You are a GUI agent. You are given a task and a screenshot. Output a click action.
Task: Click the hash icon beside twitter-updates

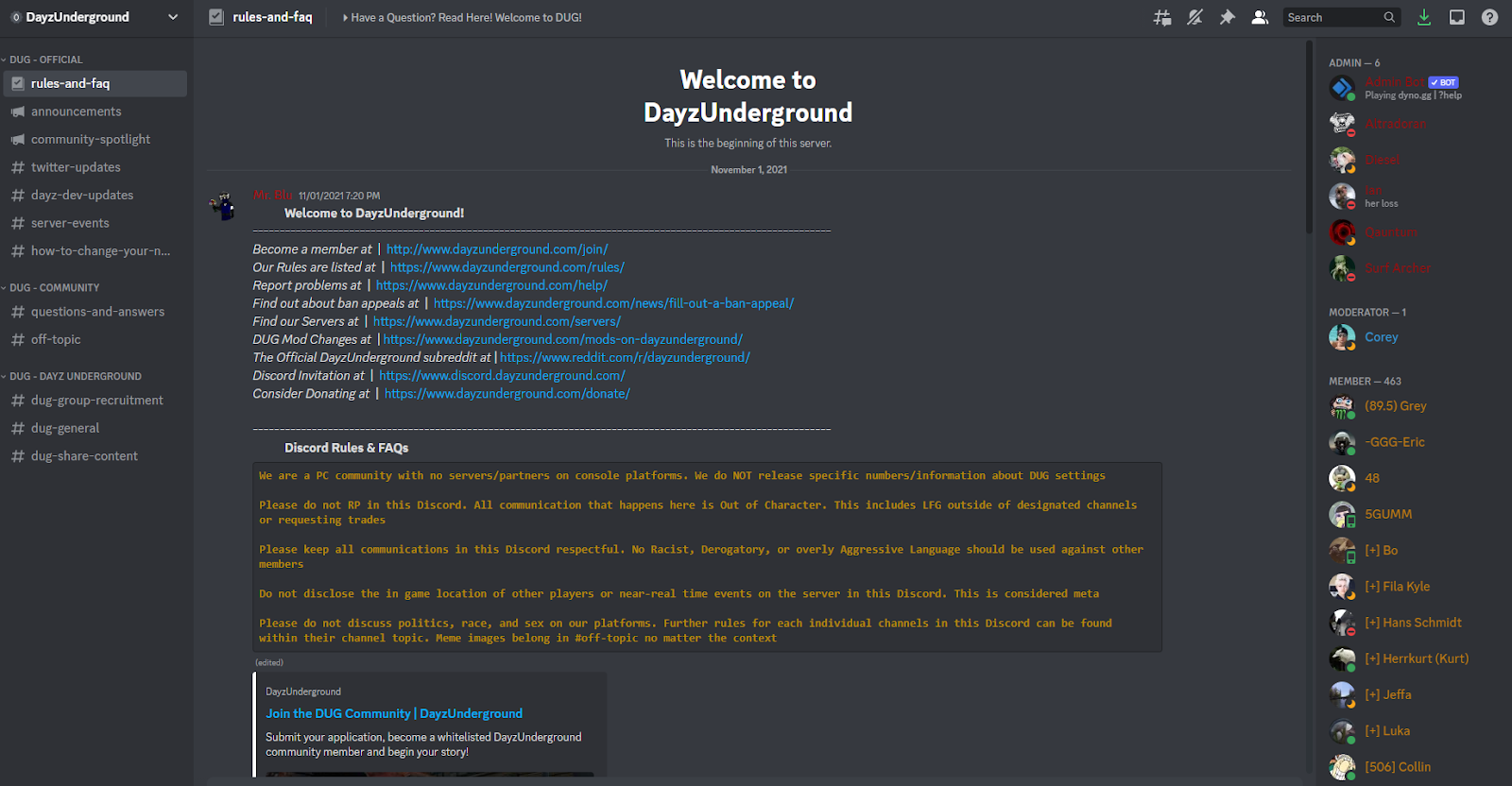click(17, 167)
